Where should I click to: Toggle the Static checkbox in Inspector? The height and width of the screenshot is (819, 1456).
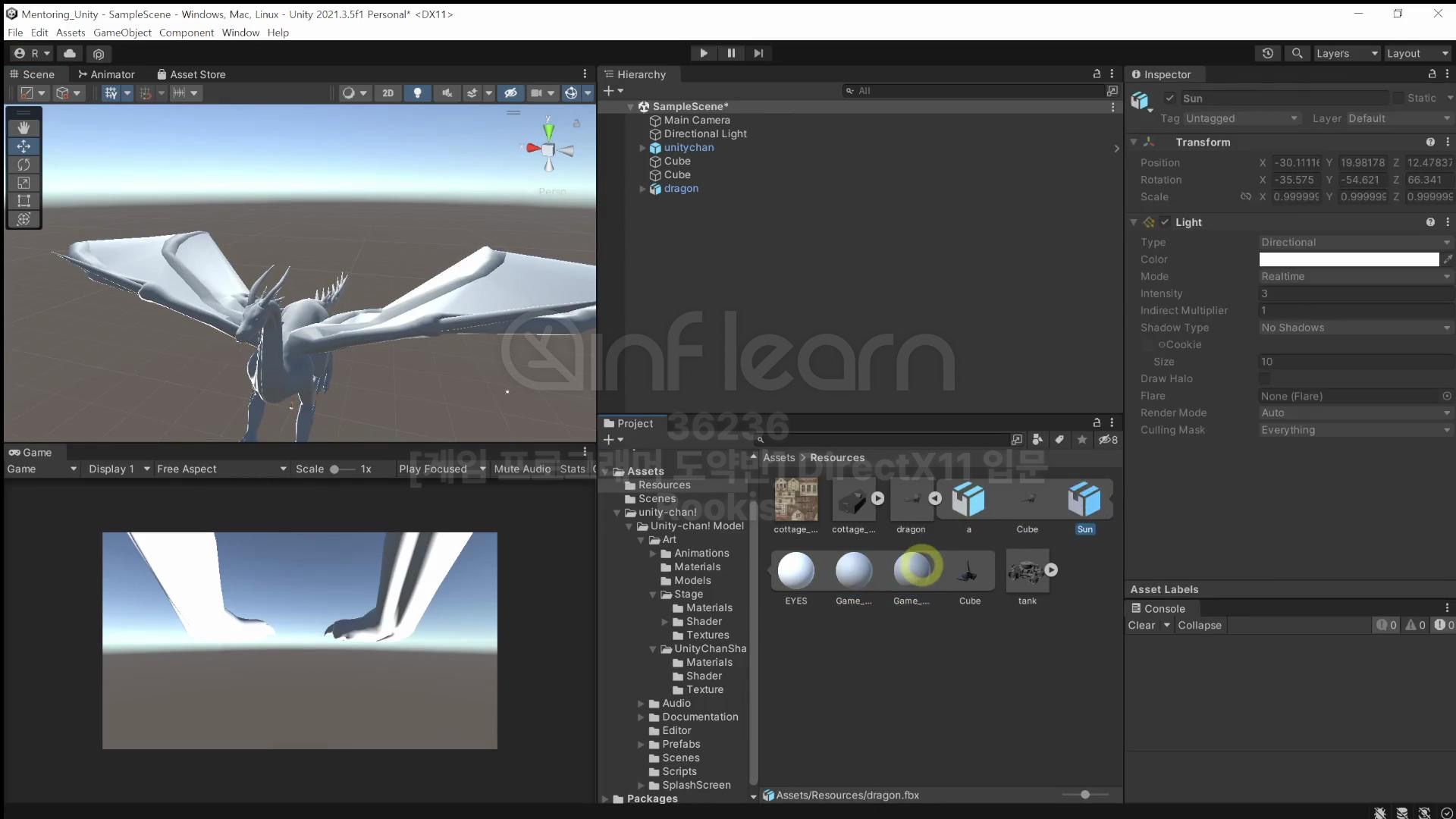1398,98
